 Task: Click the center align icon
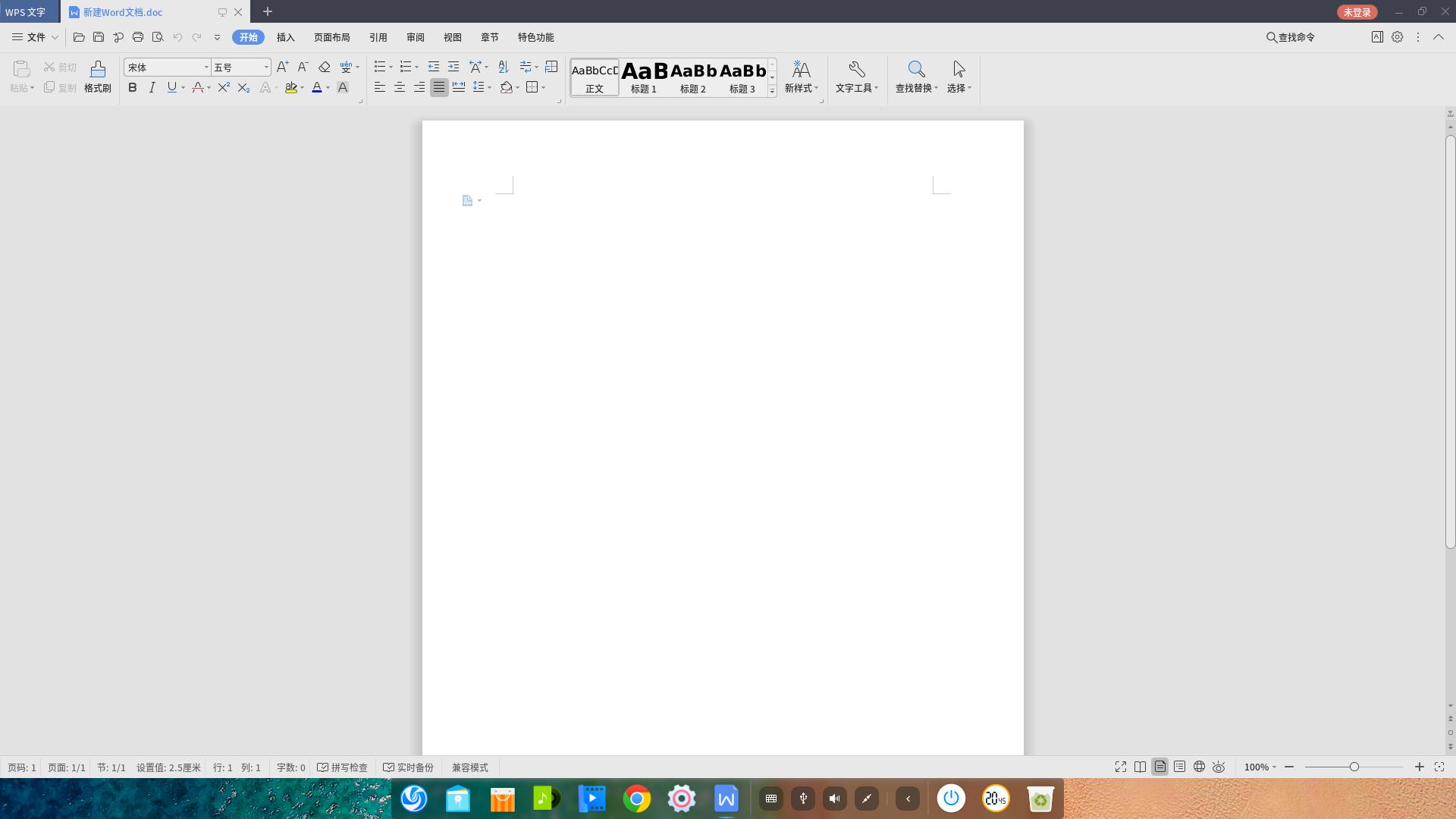tap(400, 88)
